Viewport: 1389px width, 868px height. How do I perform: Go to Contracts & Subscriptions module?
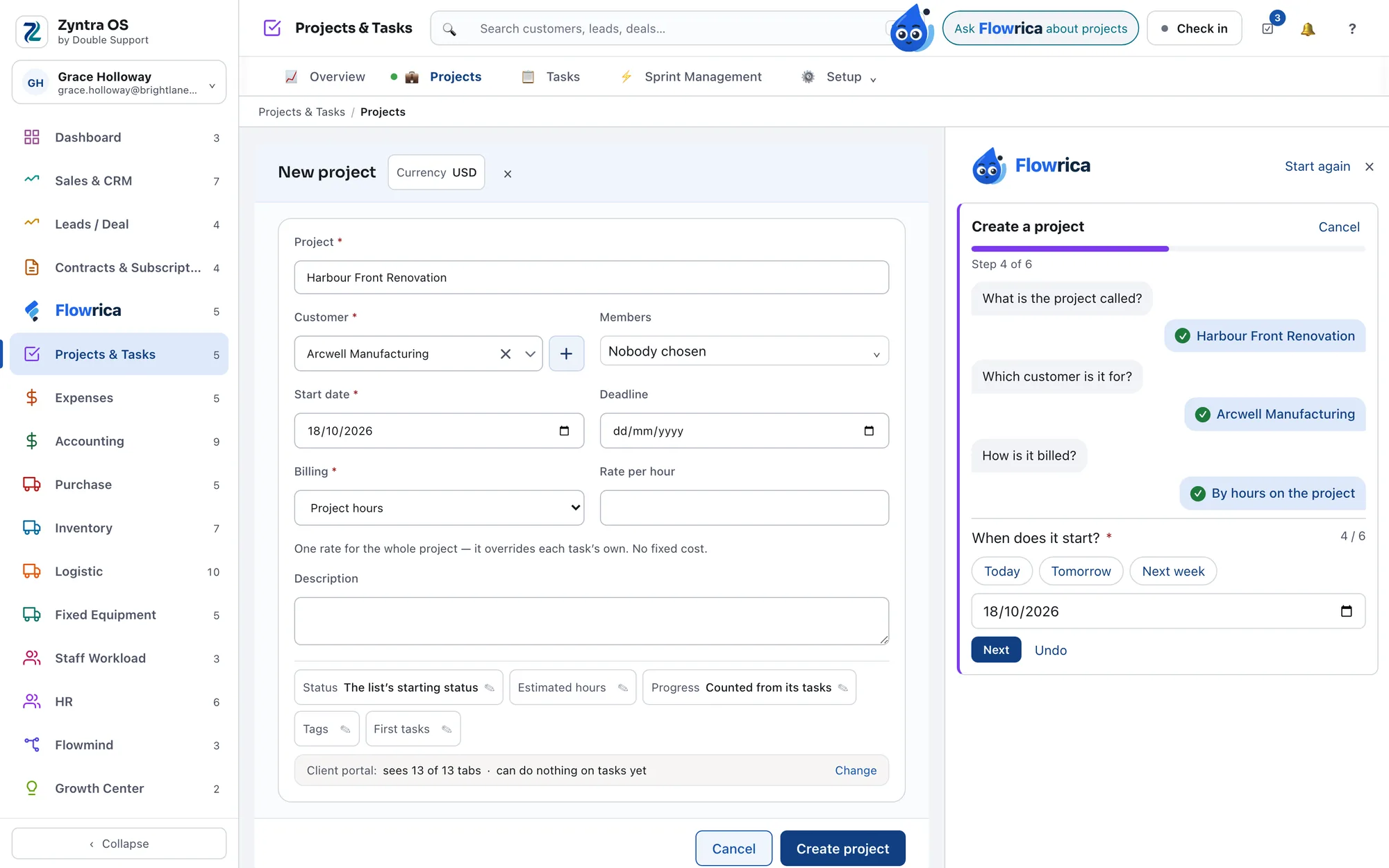pos(119,267)
